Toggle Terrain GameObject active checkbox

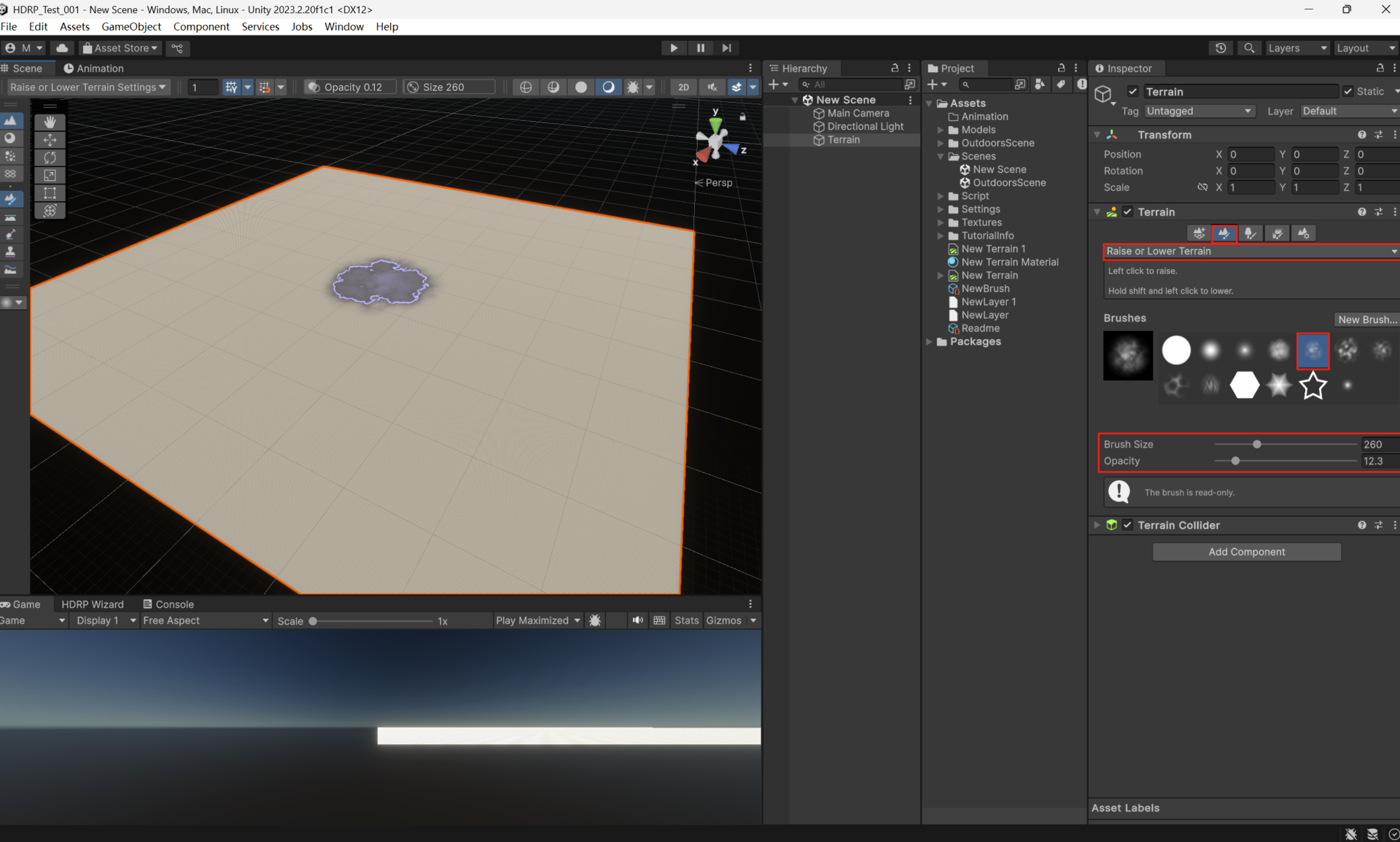tap(1132, 92)
